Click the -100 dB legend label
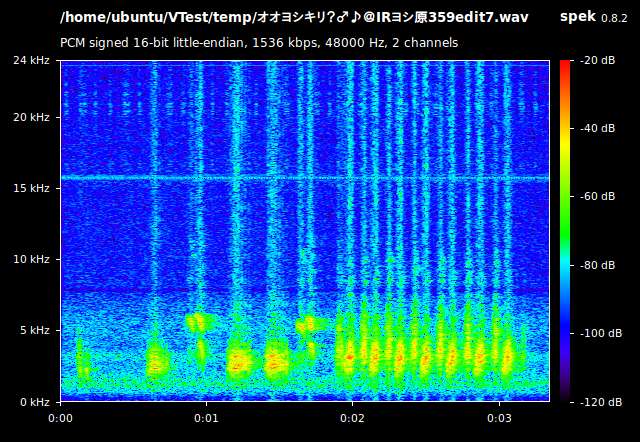Screen dimensions: 640x442 (x=601, y=333)
